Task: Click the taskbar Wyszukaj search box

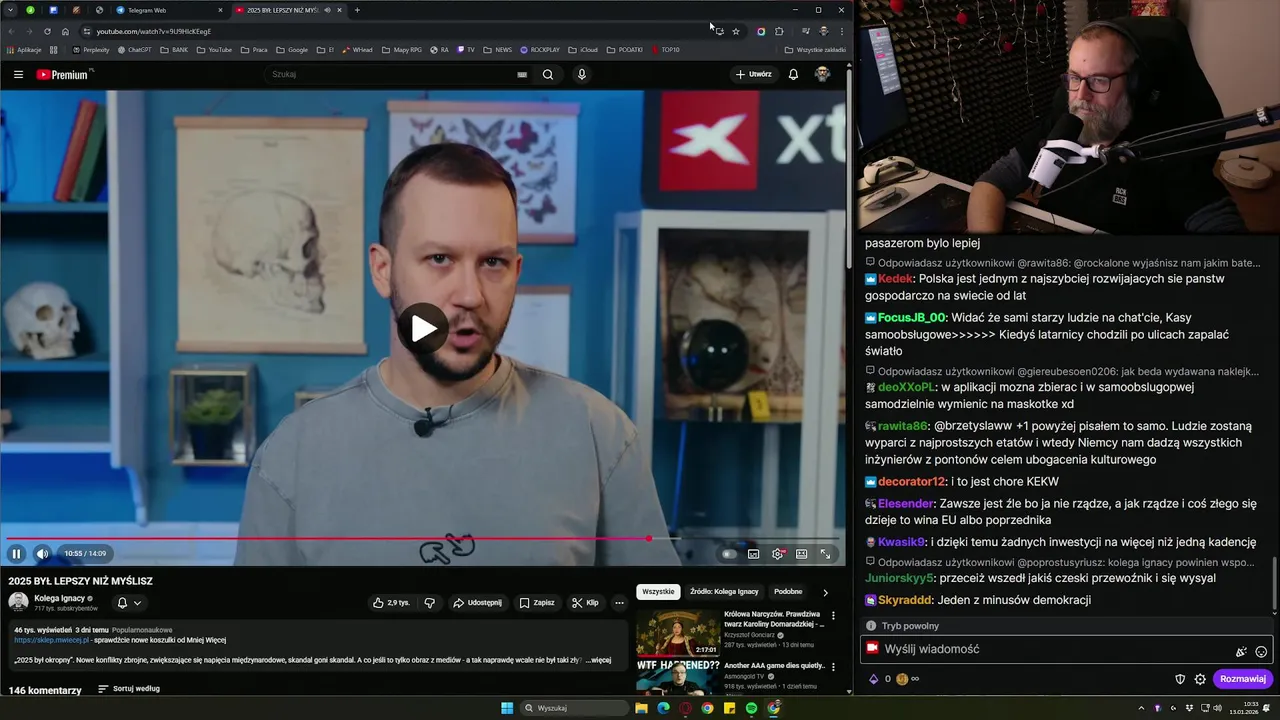Action: click(576, 708)
